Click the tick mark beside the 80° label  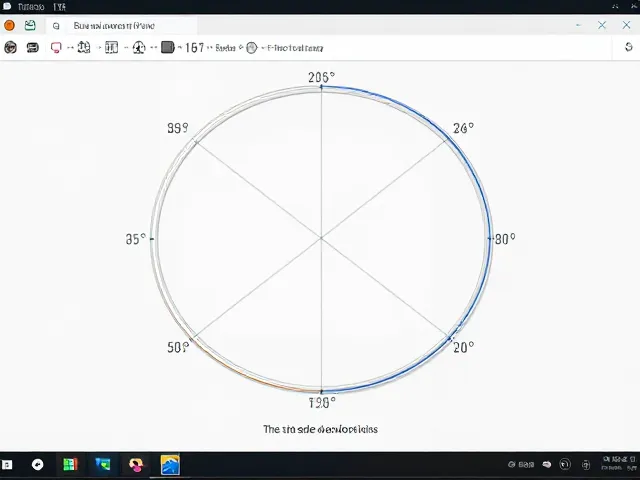coord(490,238)
